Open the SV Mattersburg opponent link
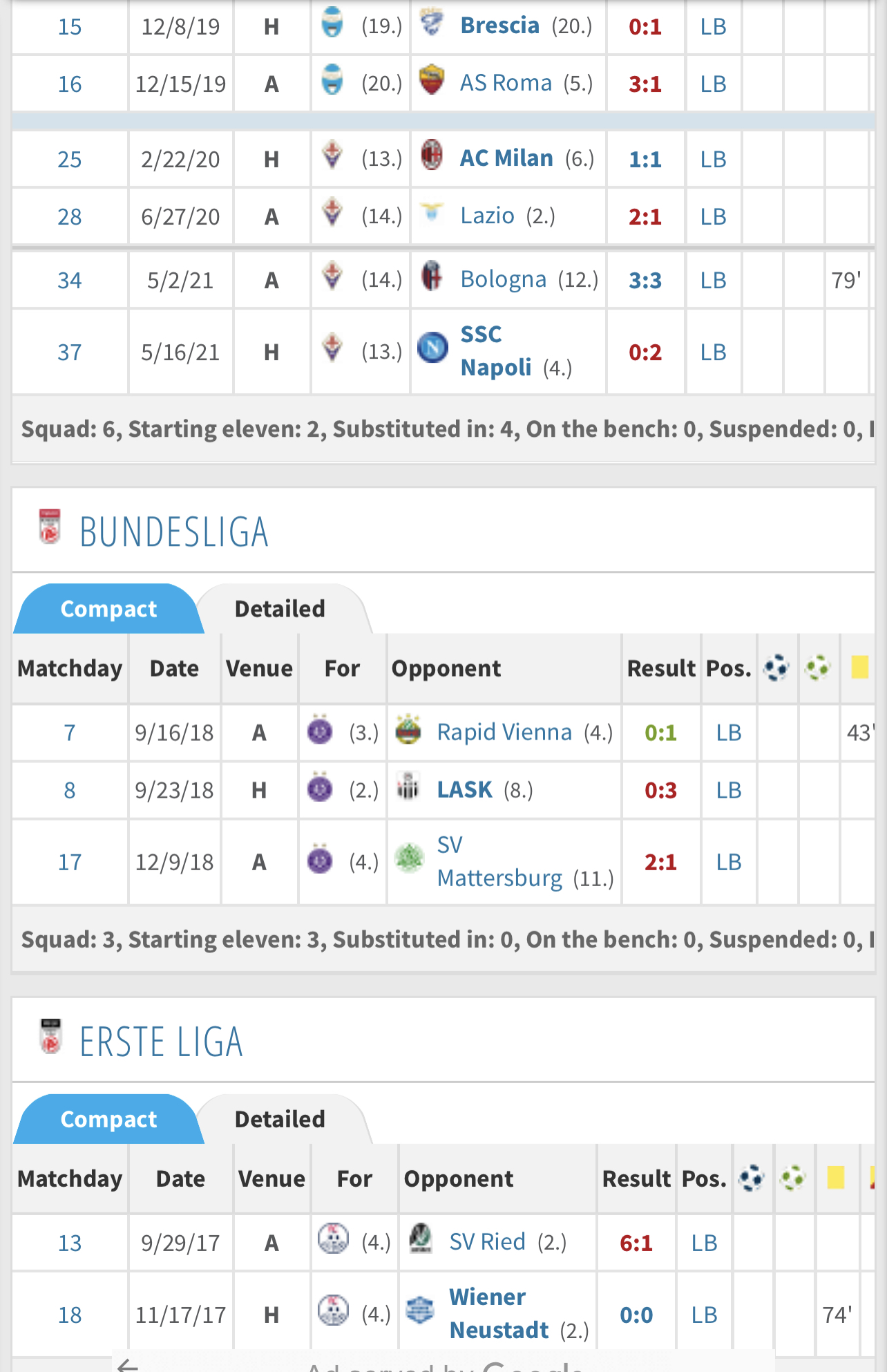 coord(500,862)
